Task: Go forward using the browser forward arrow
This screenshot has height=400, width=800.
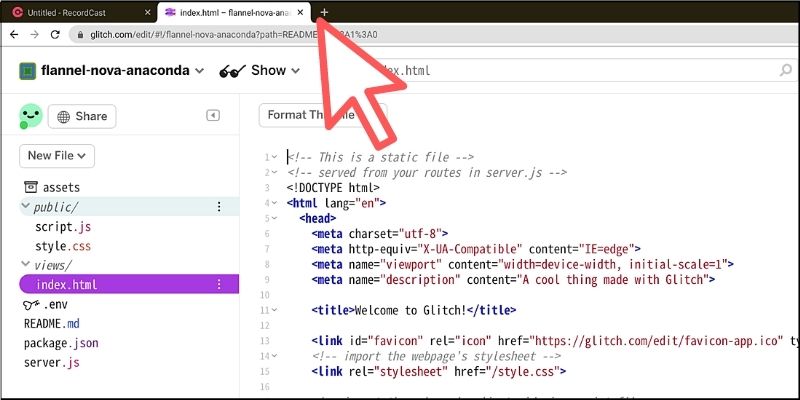Action: pos(34,35)
